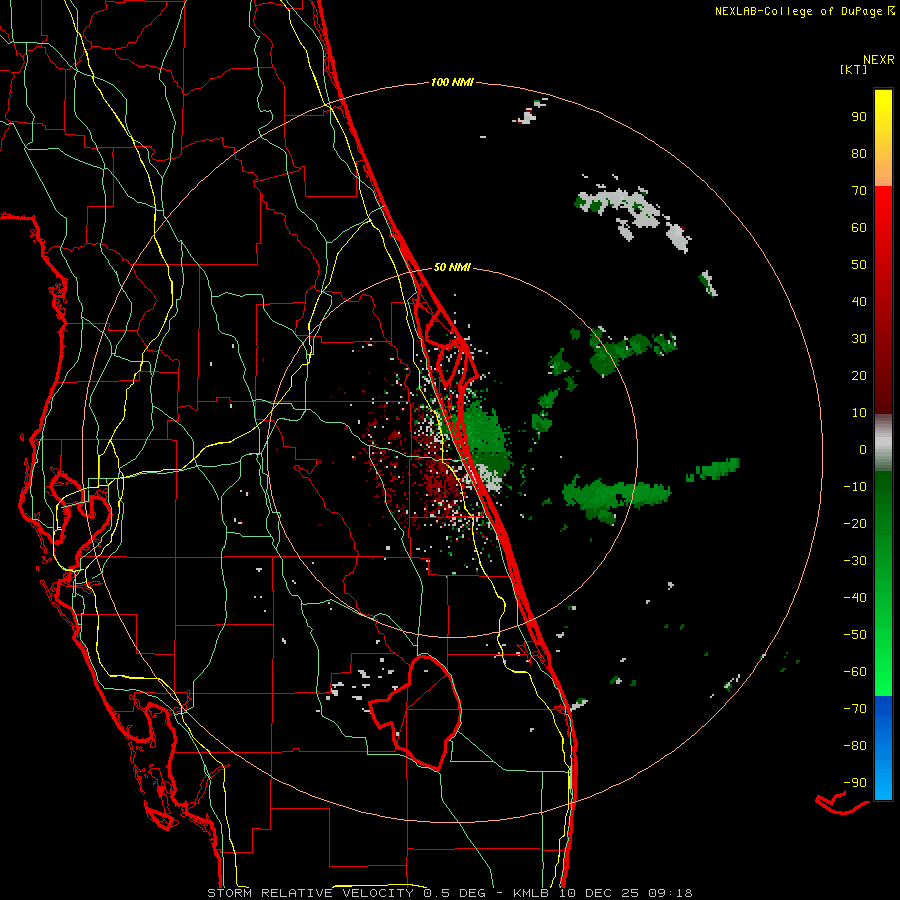Click the 0 value on velocity scale
The height and width of the screenshot is (900, 900).
click(x=863, y=450)
